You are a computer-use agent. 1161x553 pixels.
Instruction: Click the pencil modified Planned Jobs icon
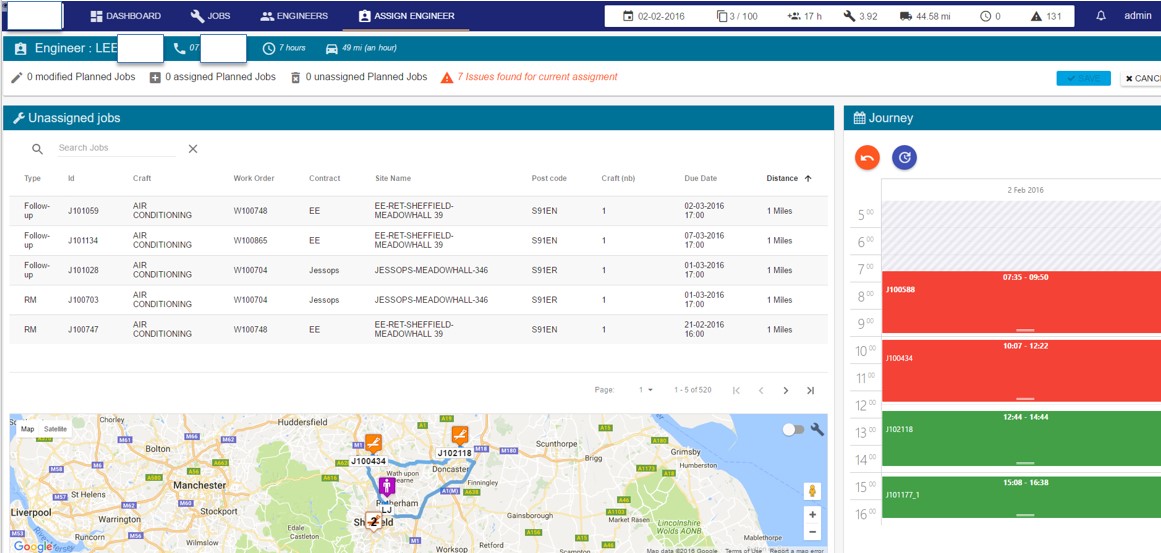click(17, 77)
